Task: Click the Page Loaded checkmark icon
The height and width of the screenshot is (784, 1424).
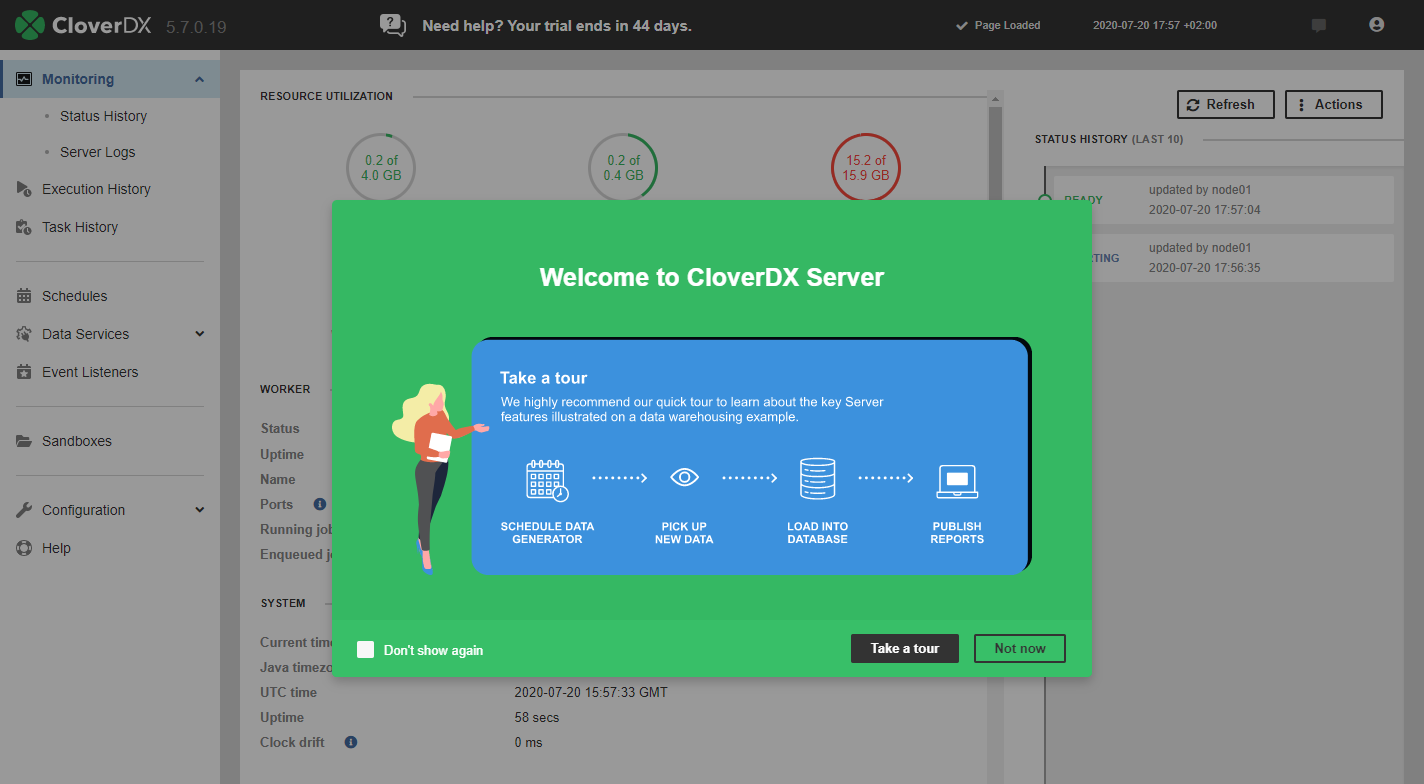Action: click(x=962, y=25)
